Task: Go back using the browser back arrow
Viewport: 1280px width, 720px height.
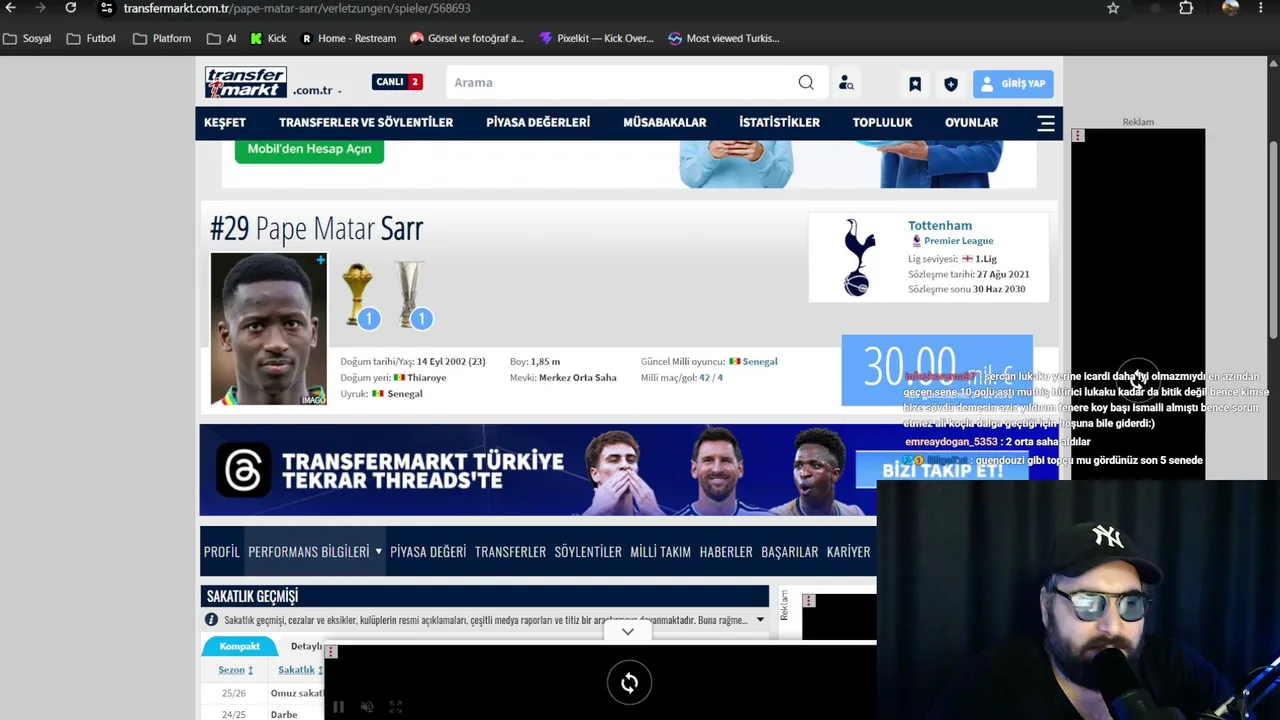Action: click(x=11, y=8)
